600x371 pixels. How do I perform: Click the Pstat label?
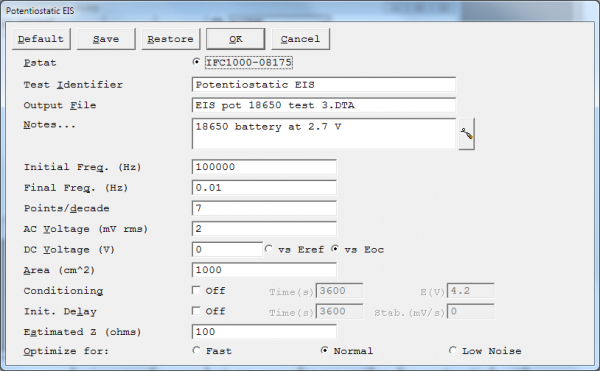(40, 63)
